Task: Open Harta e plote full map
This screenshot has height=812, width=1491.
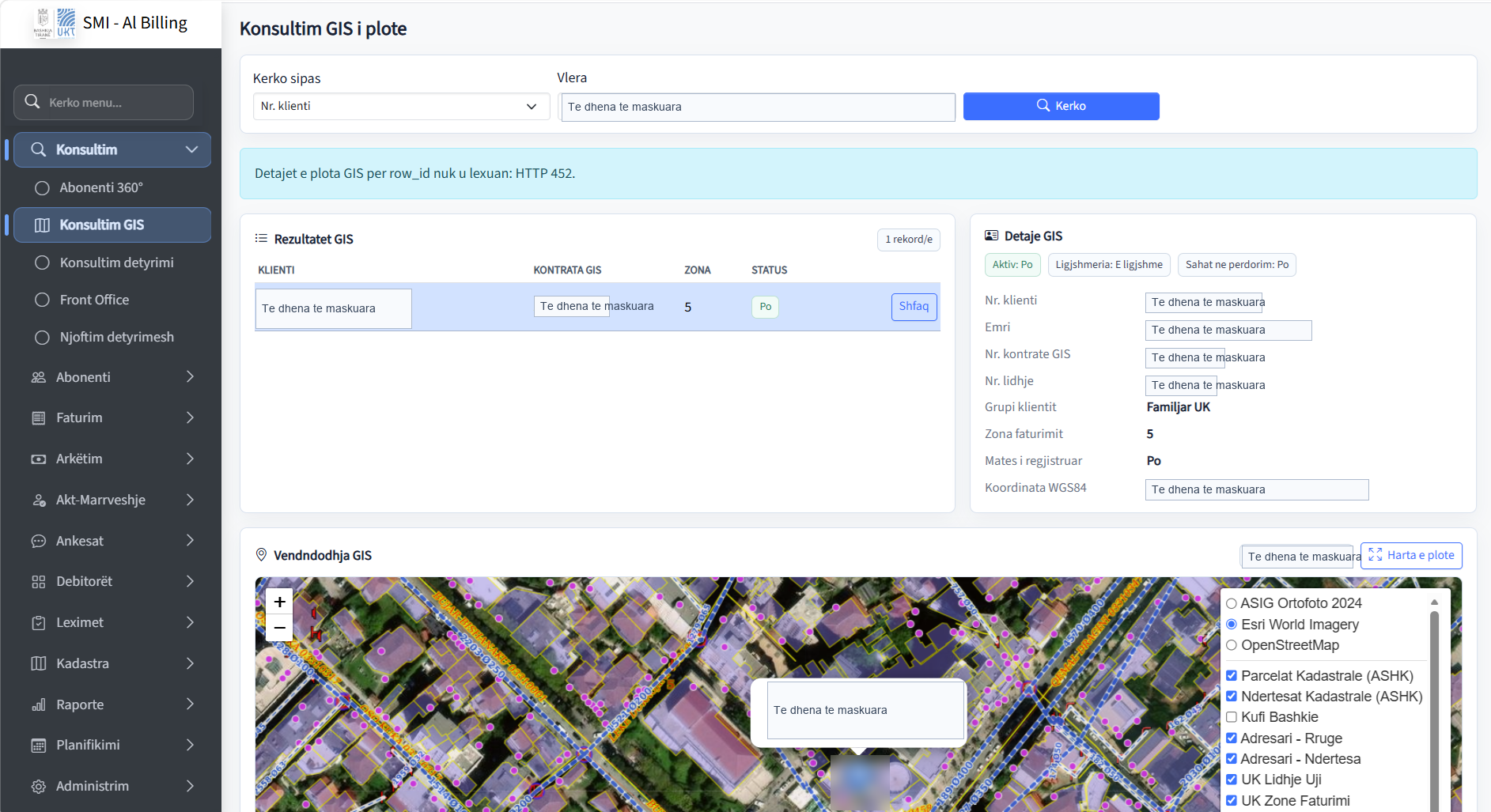Action: click(1411, 556)
